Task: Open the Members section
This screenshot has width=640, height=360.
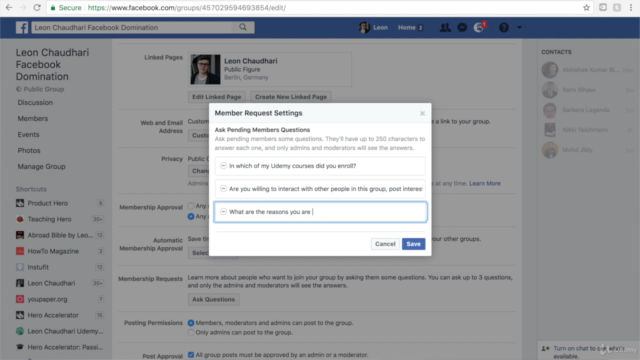Action: coord(33,118)
